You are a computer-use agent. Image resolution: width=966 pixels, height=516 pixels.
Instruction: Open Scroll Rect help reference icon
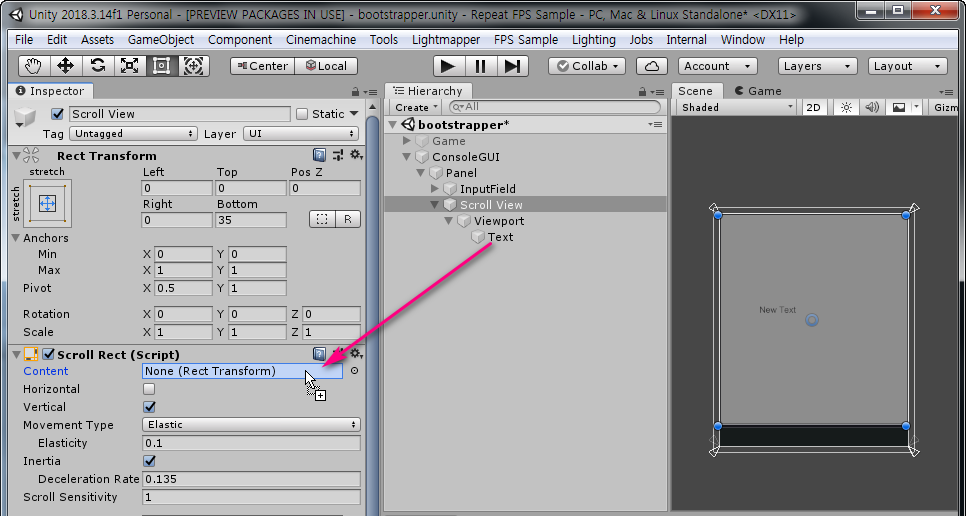[x=319, y=354]
